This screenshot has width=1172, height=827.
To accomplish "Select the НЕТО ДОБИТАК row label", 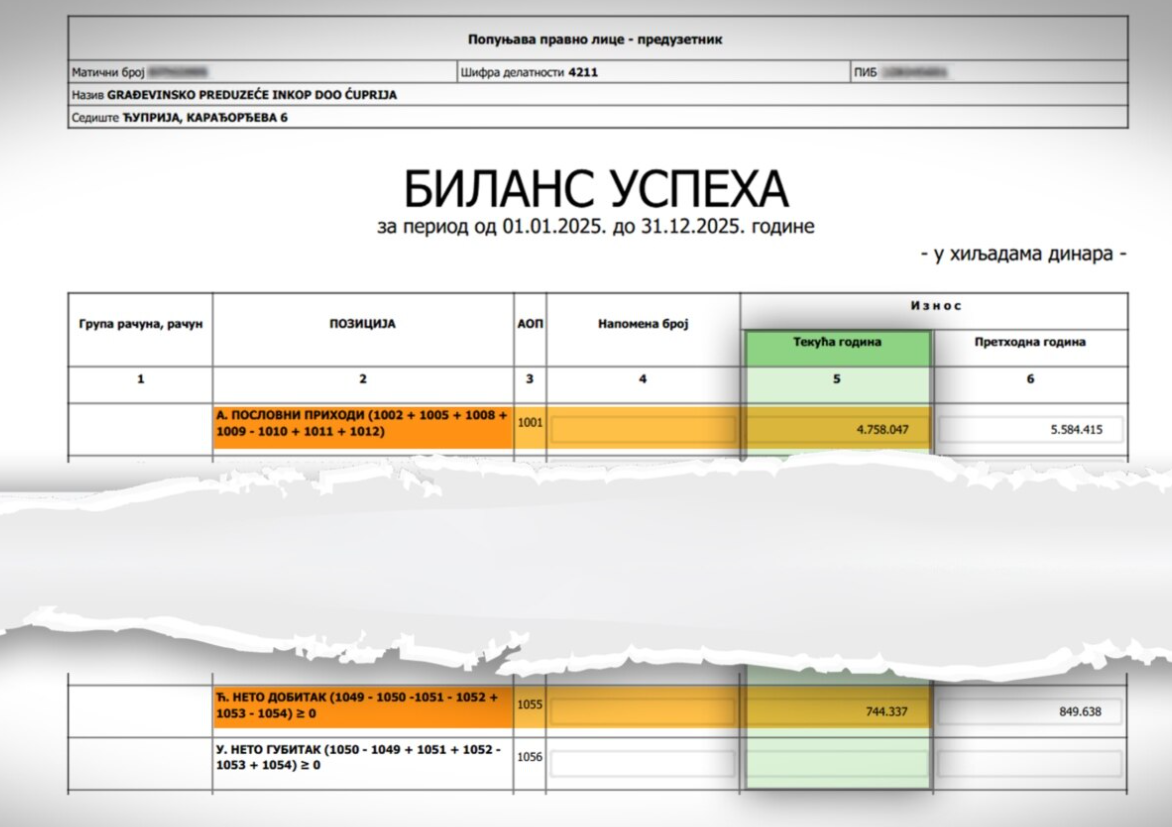I will pos(363,705).
